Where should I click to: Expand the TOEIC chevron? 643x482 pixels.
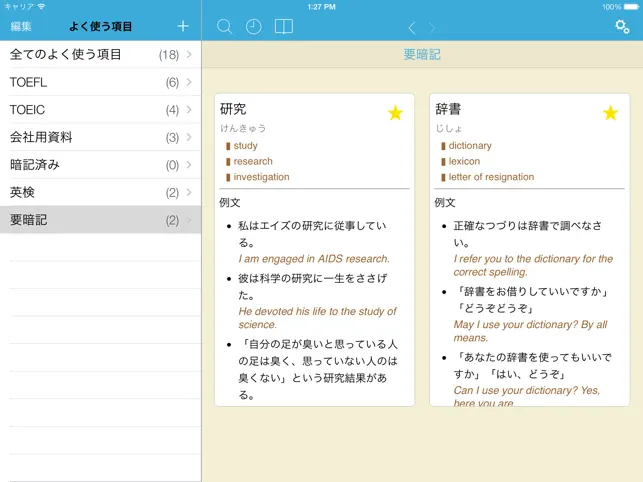[x=189, y=110]
